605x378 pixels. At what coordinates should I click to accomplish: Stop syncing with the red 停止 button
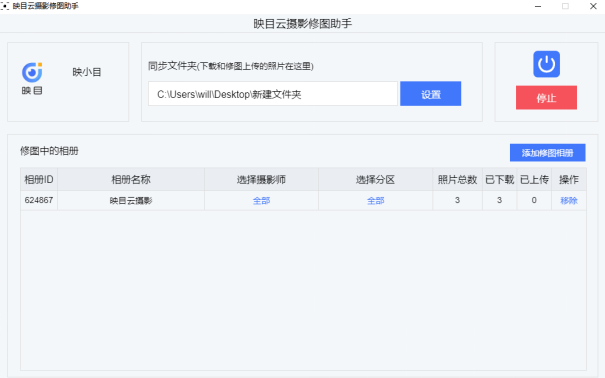(x=546, y=98)
